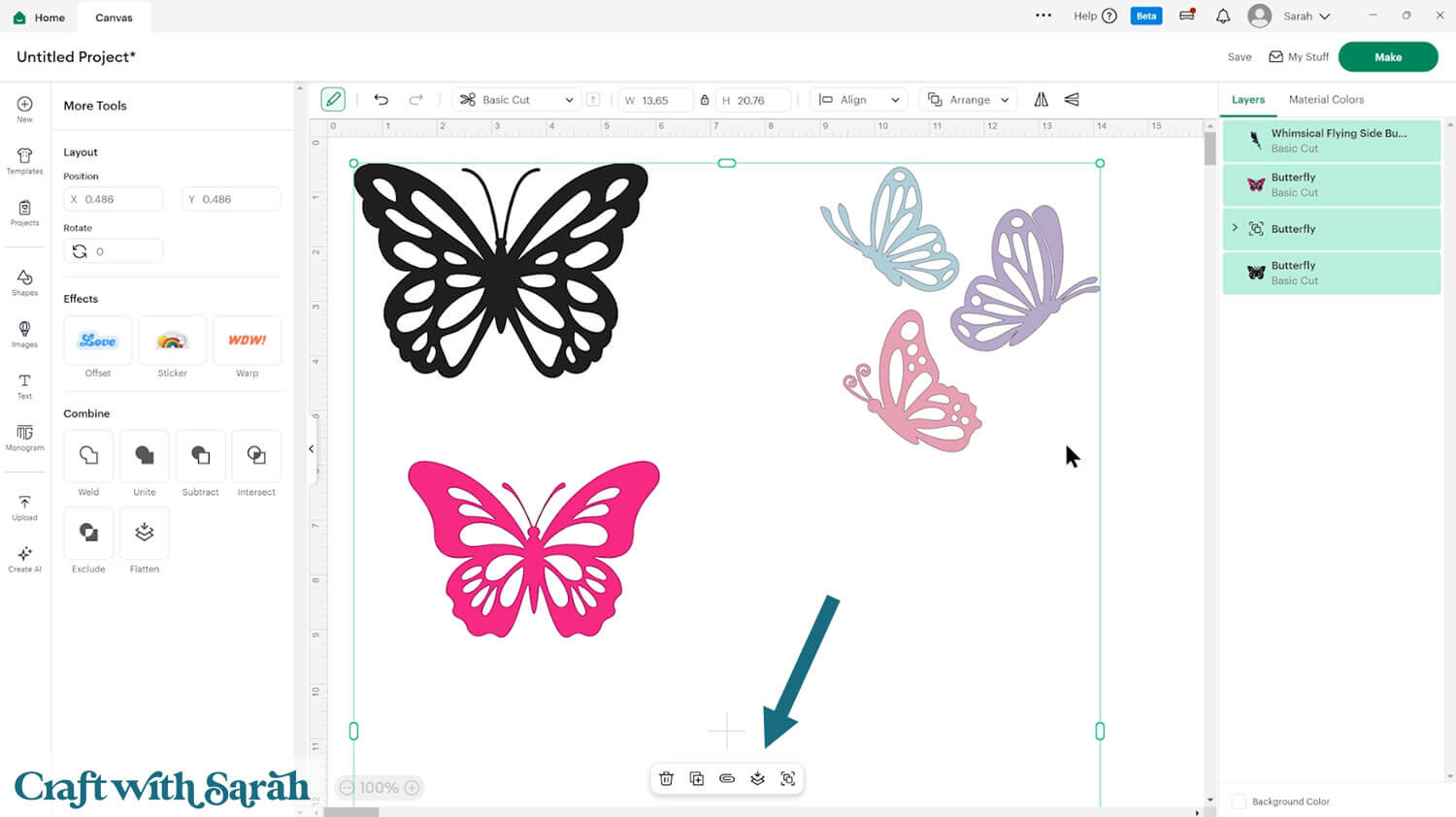The image size is (1456, 817).
Task: Open the Offset effect
Action: pos(98,341)
